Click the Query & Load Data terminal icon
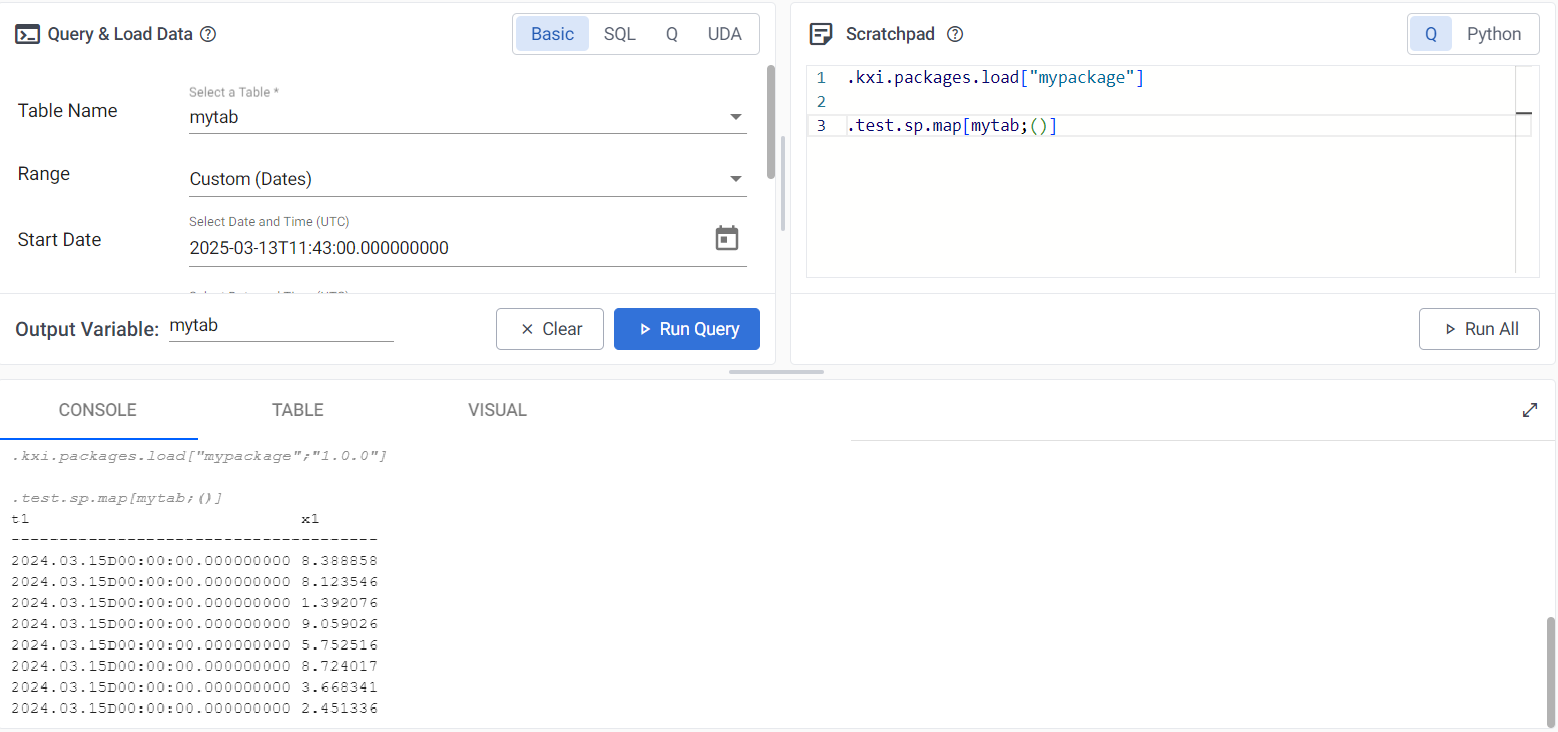The height and width of the screenshot is (732, 1558). (28, 34)
